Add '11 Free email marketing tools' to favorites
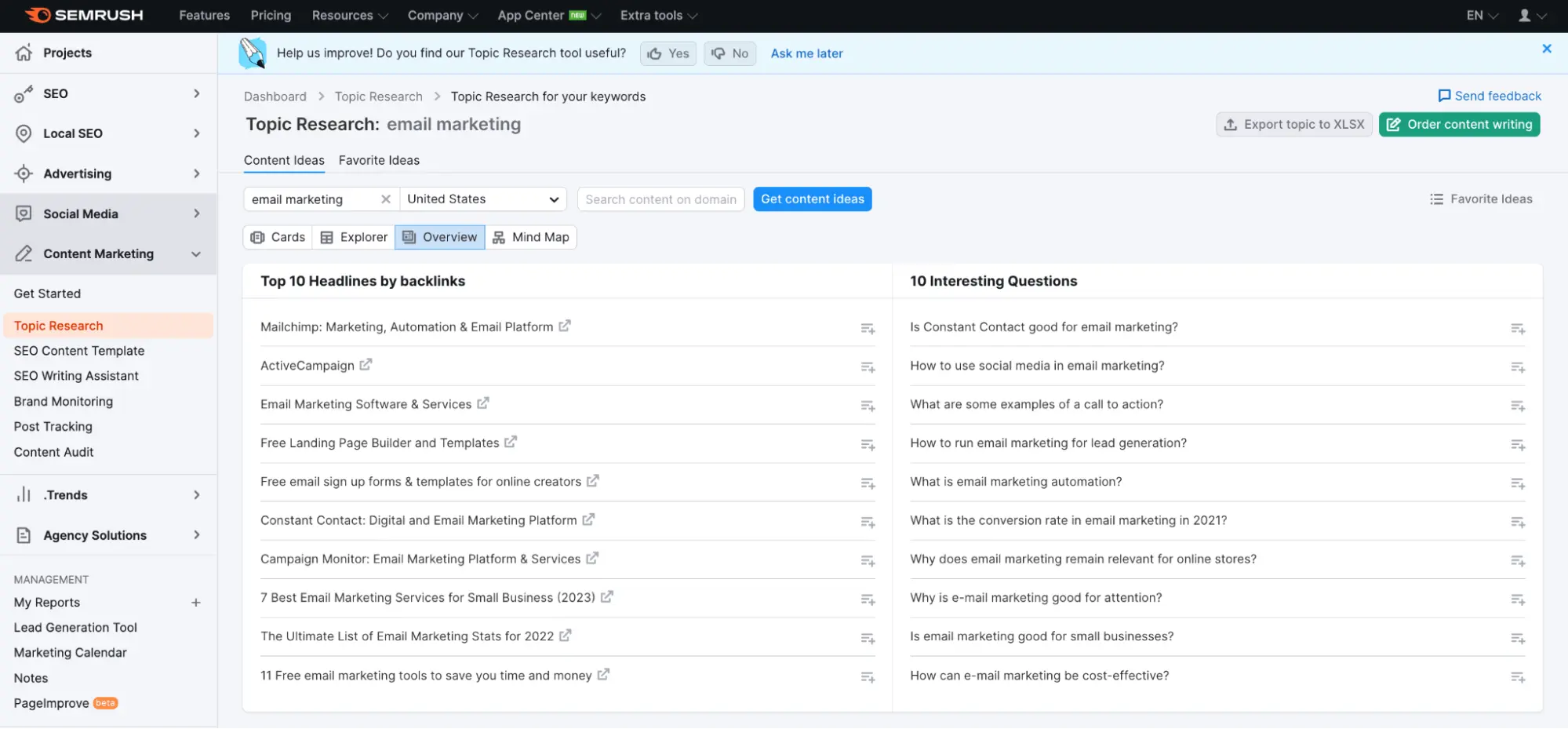Viewport: 1568px width, 729px height. tap(868, 677)
